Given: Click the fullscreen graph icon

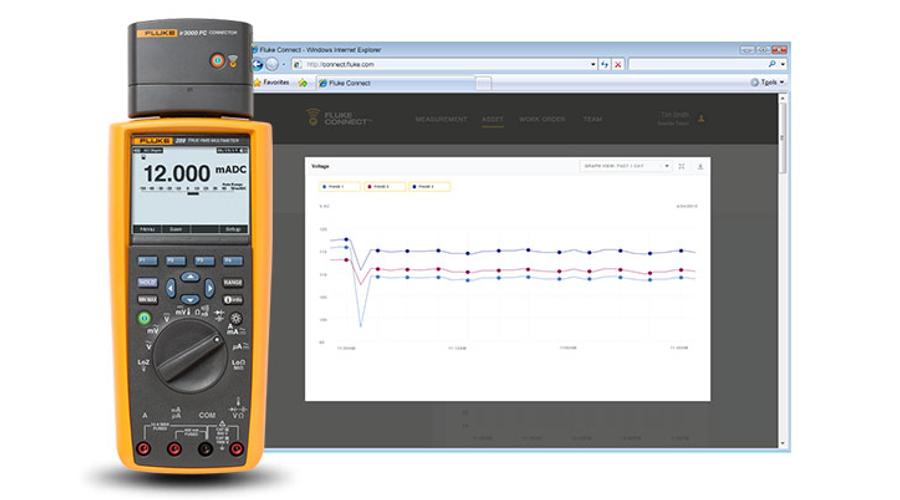Looking at the screenshot, I should 681,166.
